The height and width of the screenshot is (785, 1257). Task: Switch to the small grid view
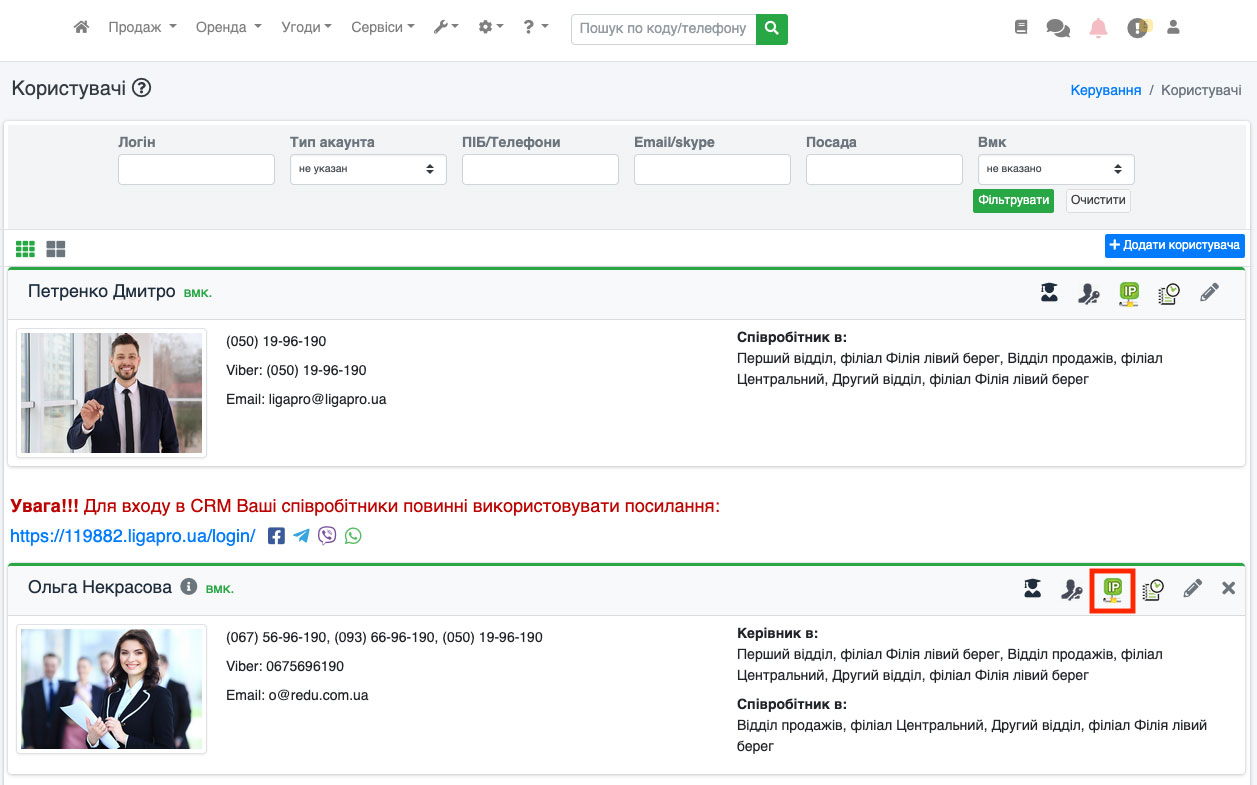(x=25, y=249)
